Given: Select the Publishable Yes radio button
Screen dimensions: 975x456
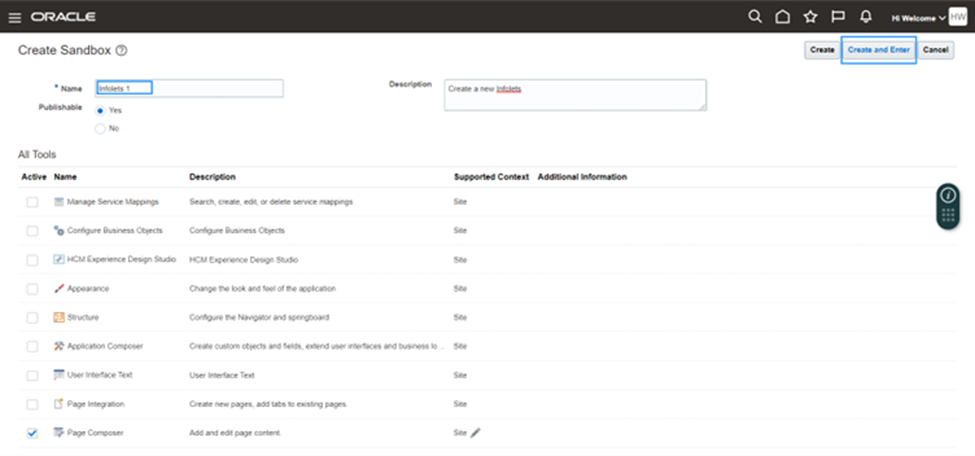Looking at the screenshot, I should pyautogui.click(x=100, y=111).
